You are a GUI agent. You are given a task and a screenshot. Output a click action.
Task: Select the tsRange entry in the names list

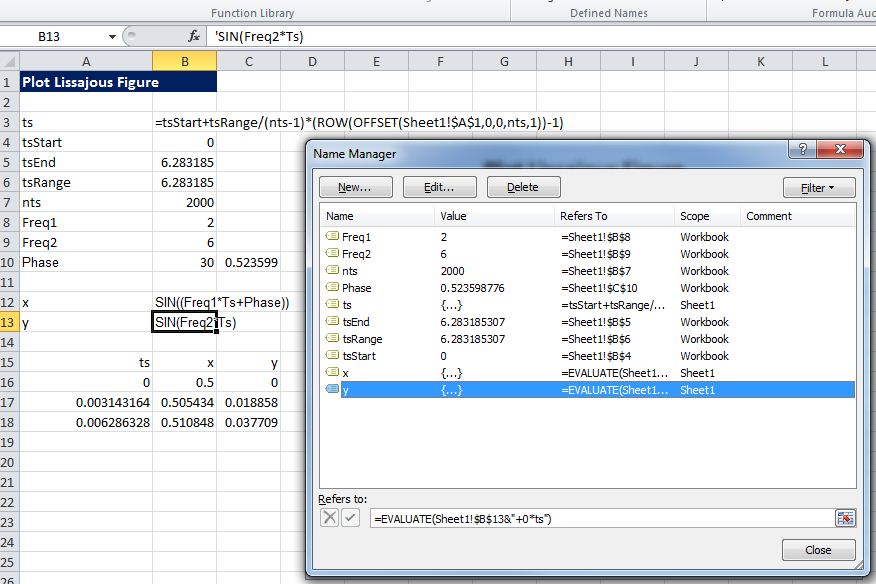(x=362, y=339)
